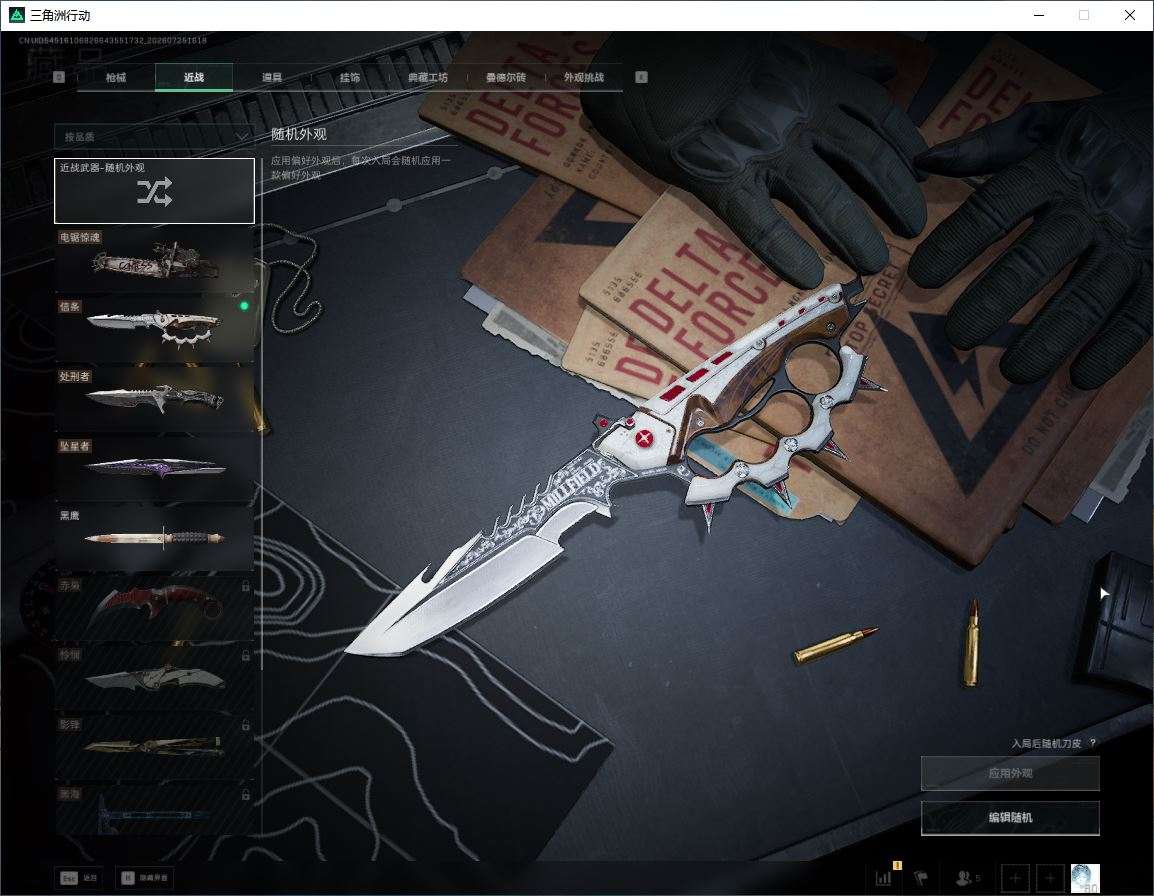1154x896 pixels.
Task: Open the statistics bar-chart icon in bottom bar
Action: point(884,877)
